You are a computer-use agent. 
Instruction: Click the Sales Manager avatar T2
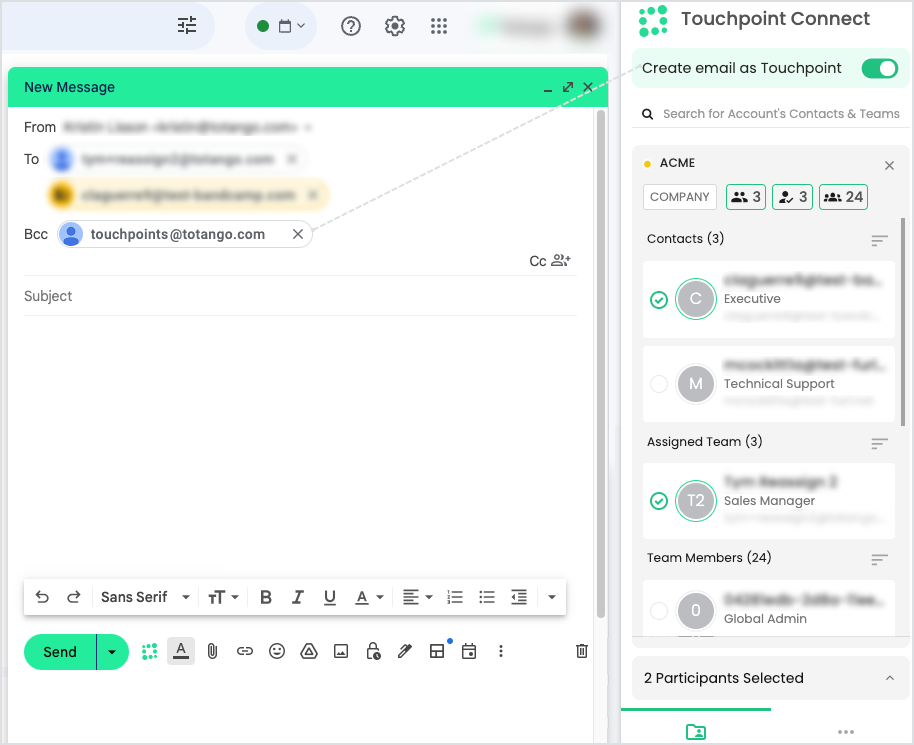tap(695, 501)
